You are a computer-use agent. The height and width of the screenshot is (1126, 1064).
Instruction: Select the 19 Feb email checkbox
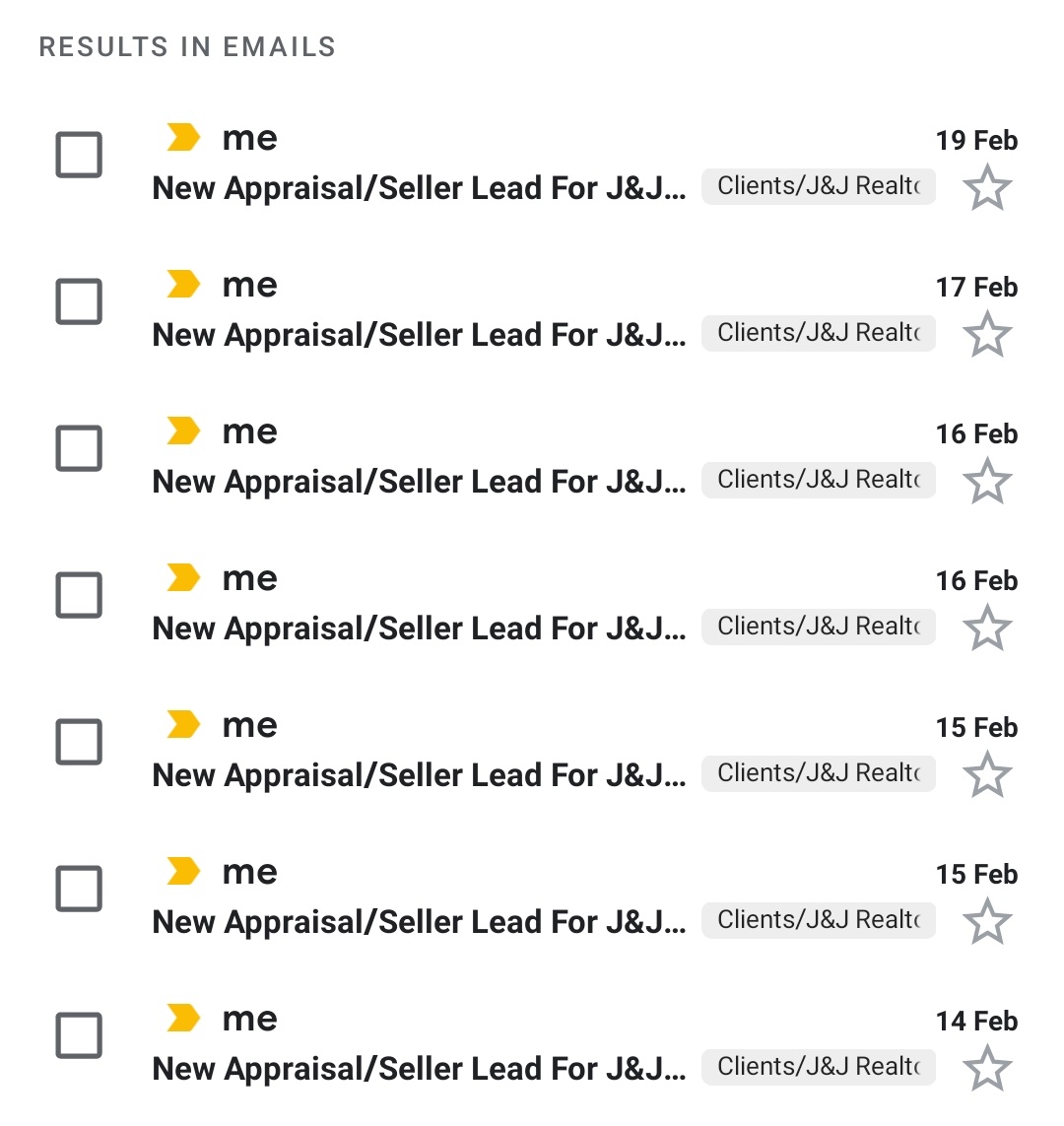(79, 155)
